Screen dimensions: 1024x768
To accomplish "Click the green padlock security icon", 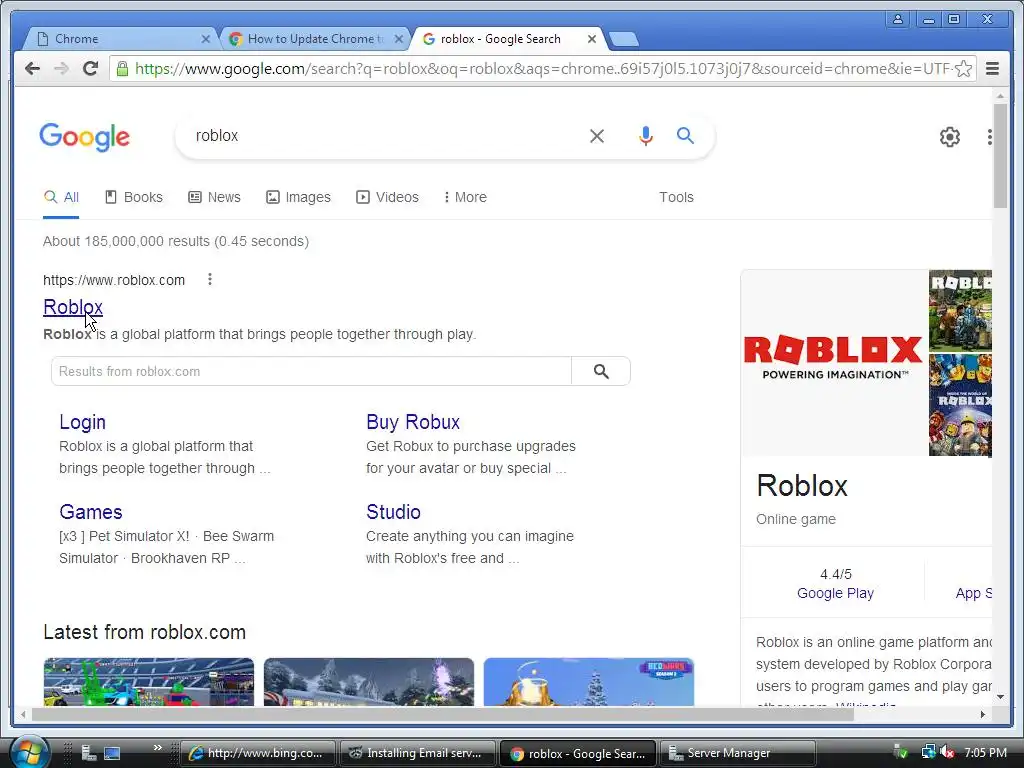I will coord(122,69).
